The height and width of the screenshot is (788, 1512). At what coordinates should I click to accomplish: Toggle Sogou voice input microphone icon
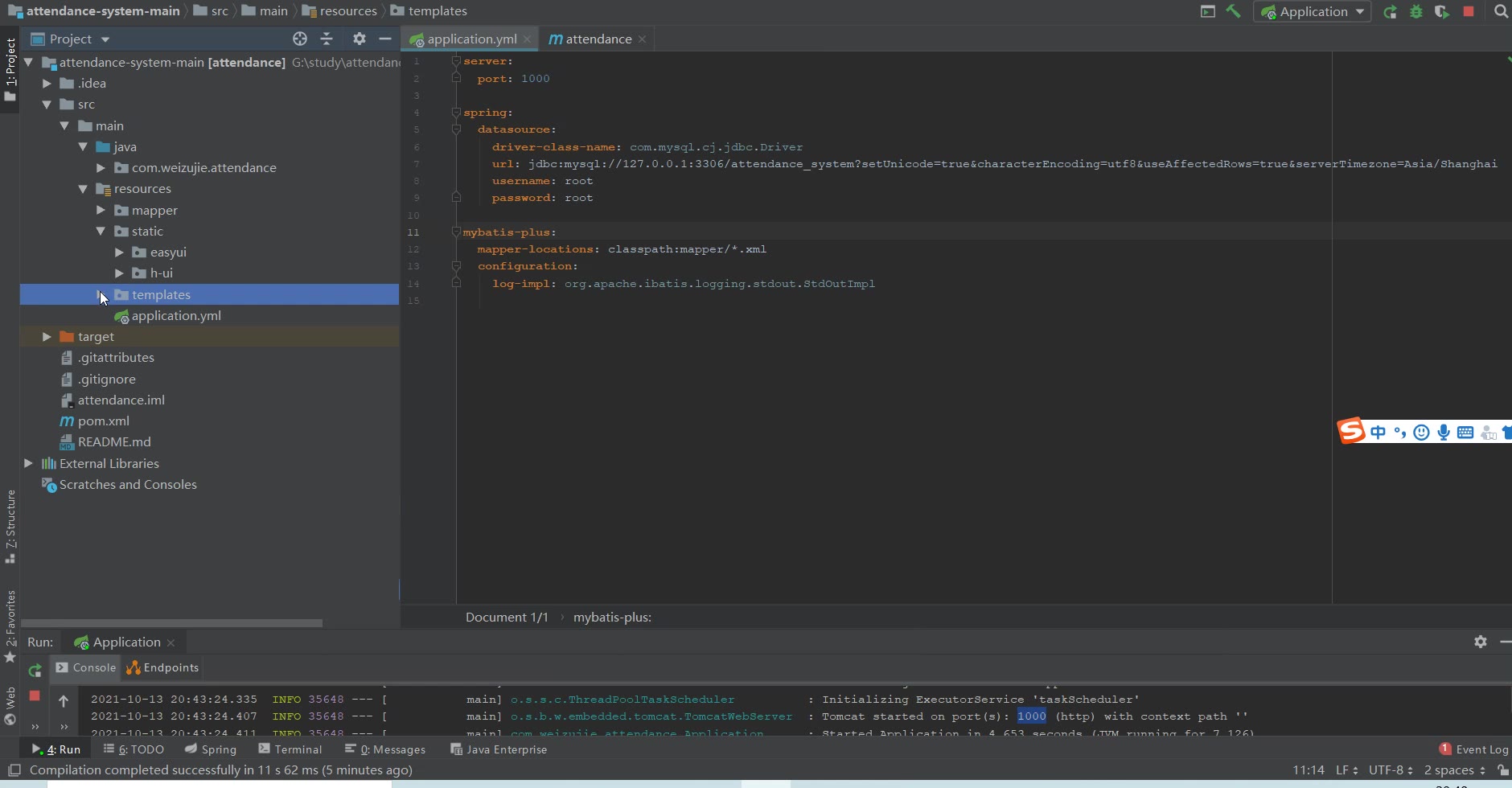pyautogui.click(x=1444, y=433)
